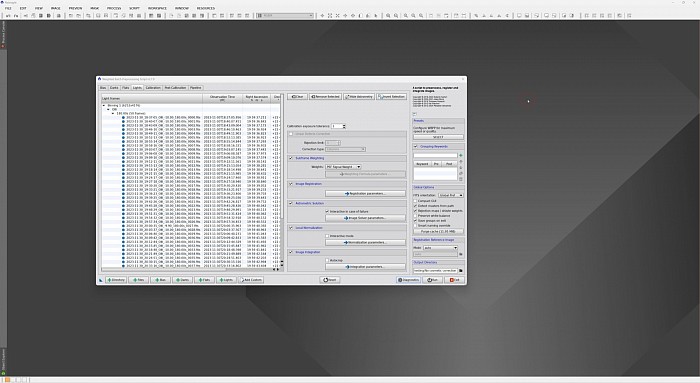
Task: Click the Add Custom frames button
Action: pyautogui.click(x=251, y=280)
